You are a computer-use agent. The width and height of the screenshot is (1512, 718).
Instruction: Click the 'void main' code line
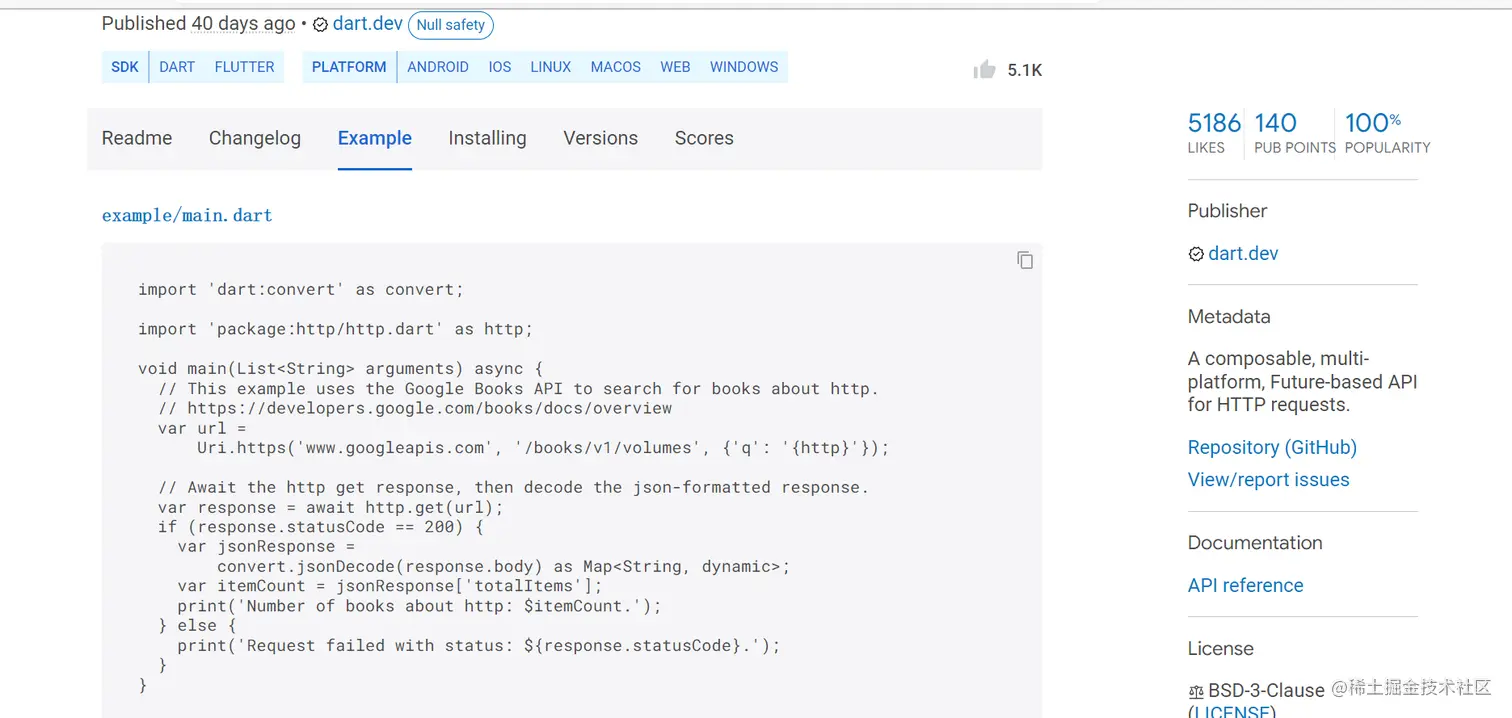click(341, 369)
